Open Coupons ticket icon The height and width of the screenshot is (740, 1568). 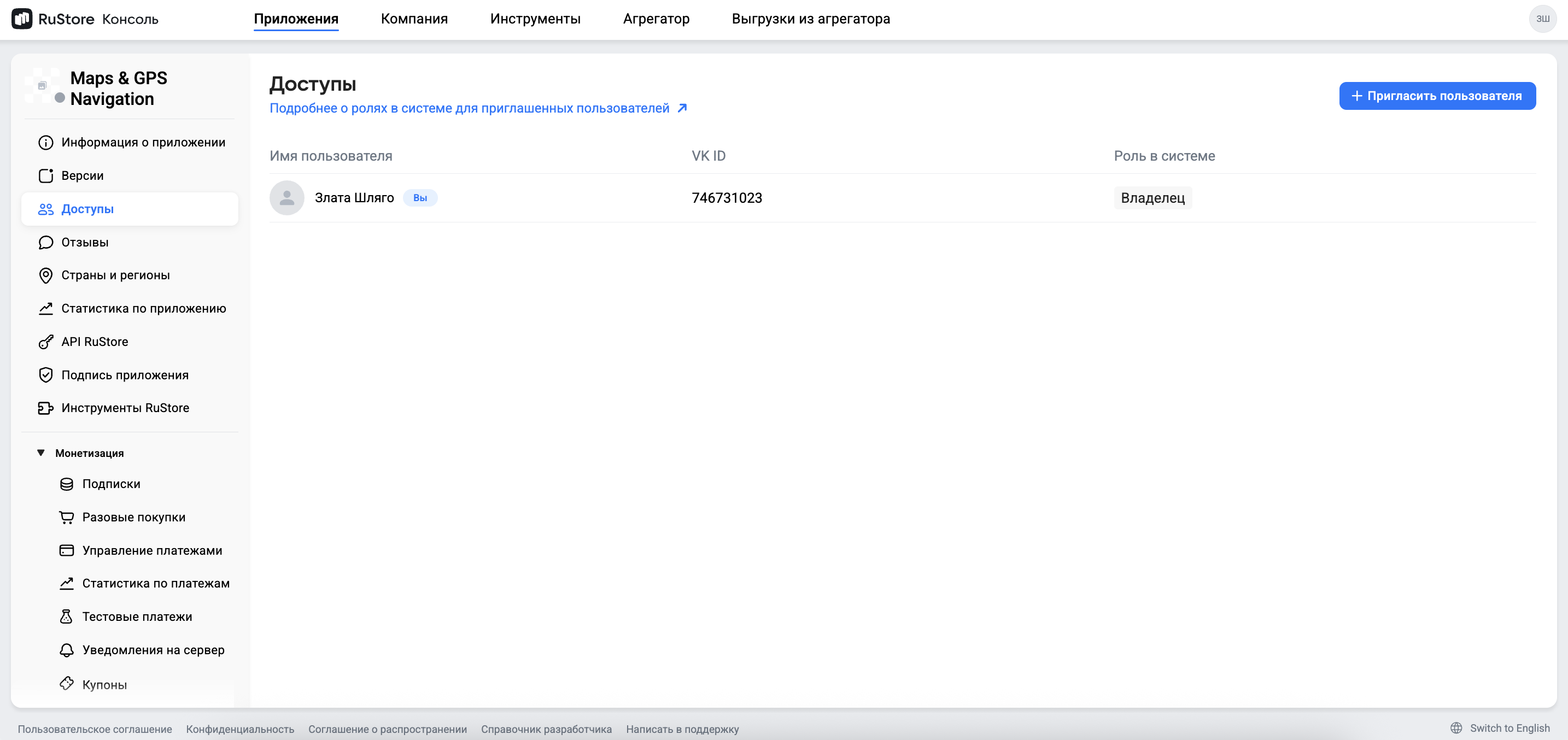(x=66, y=683)
